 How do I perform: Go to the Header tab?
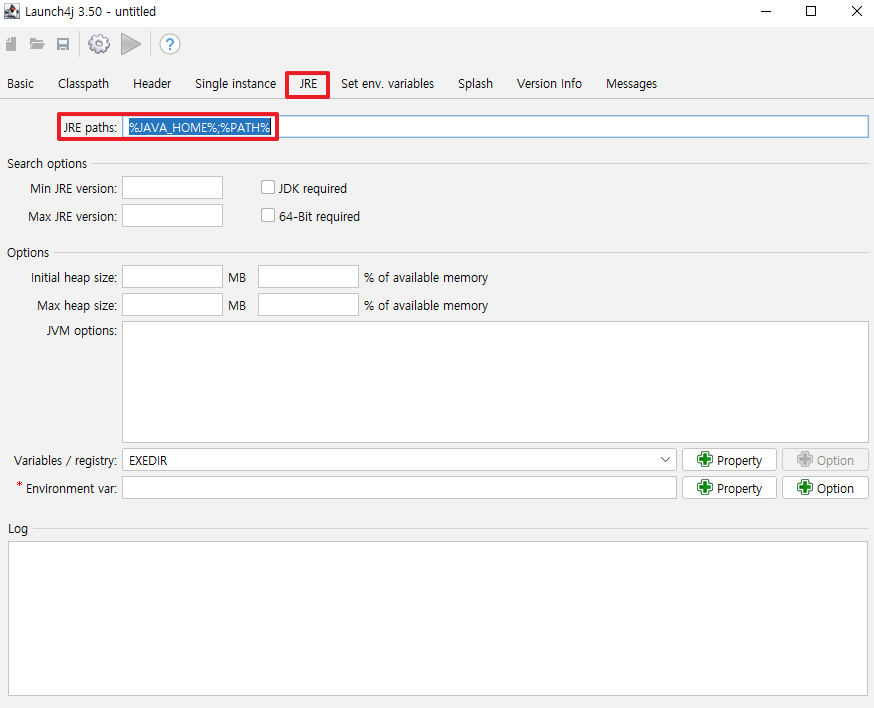pyautogui.click(x=152, y=84)
